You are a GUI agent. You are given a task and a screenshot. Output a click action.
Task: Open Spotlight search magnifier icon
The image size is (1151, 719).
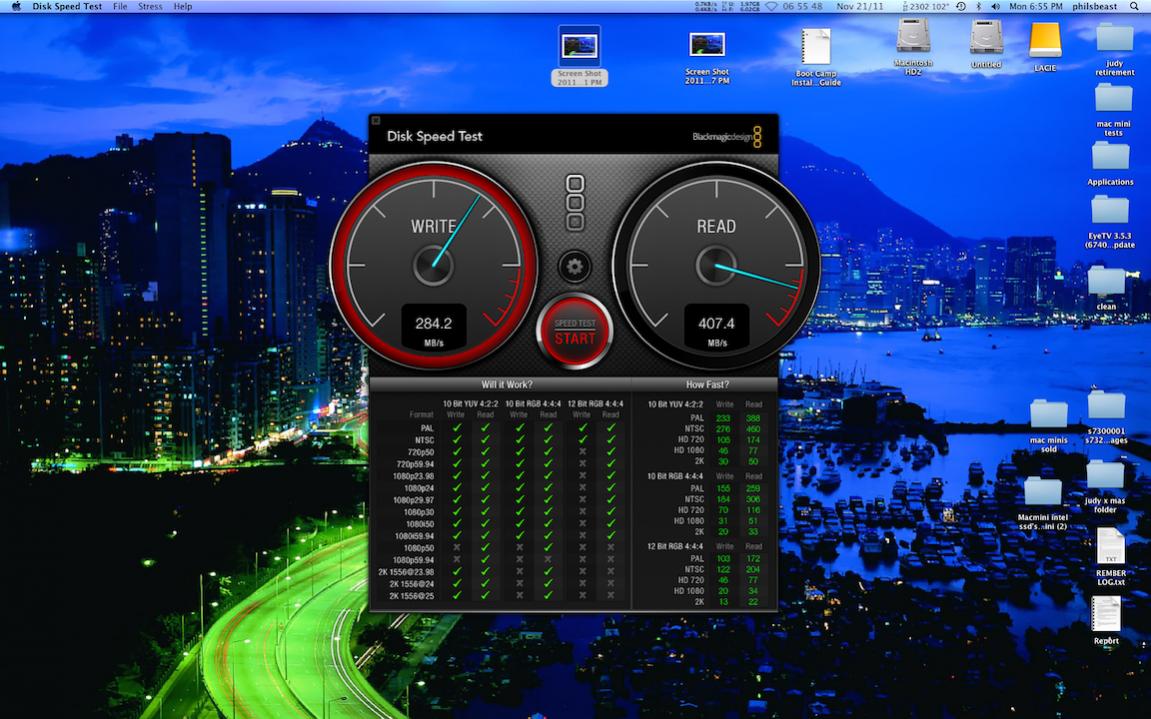[1133, 6]
